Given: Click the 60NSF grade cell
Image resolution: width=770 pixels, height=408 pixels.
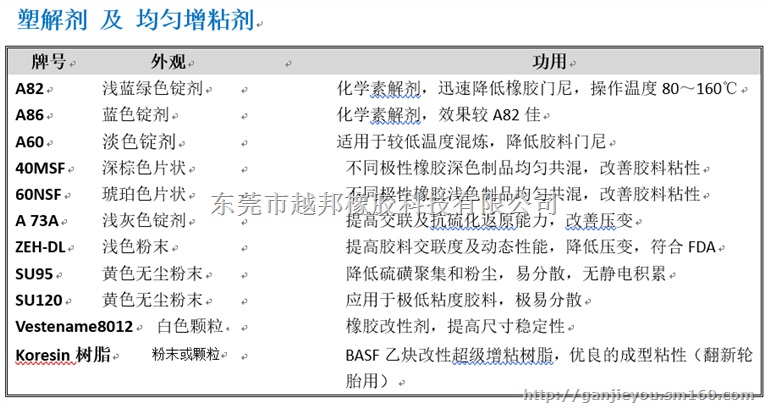Looking at the screenshot, I should click(x=38, y=194).
